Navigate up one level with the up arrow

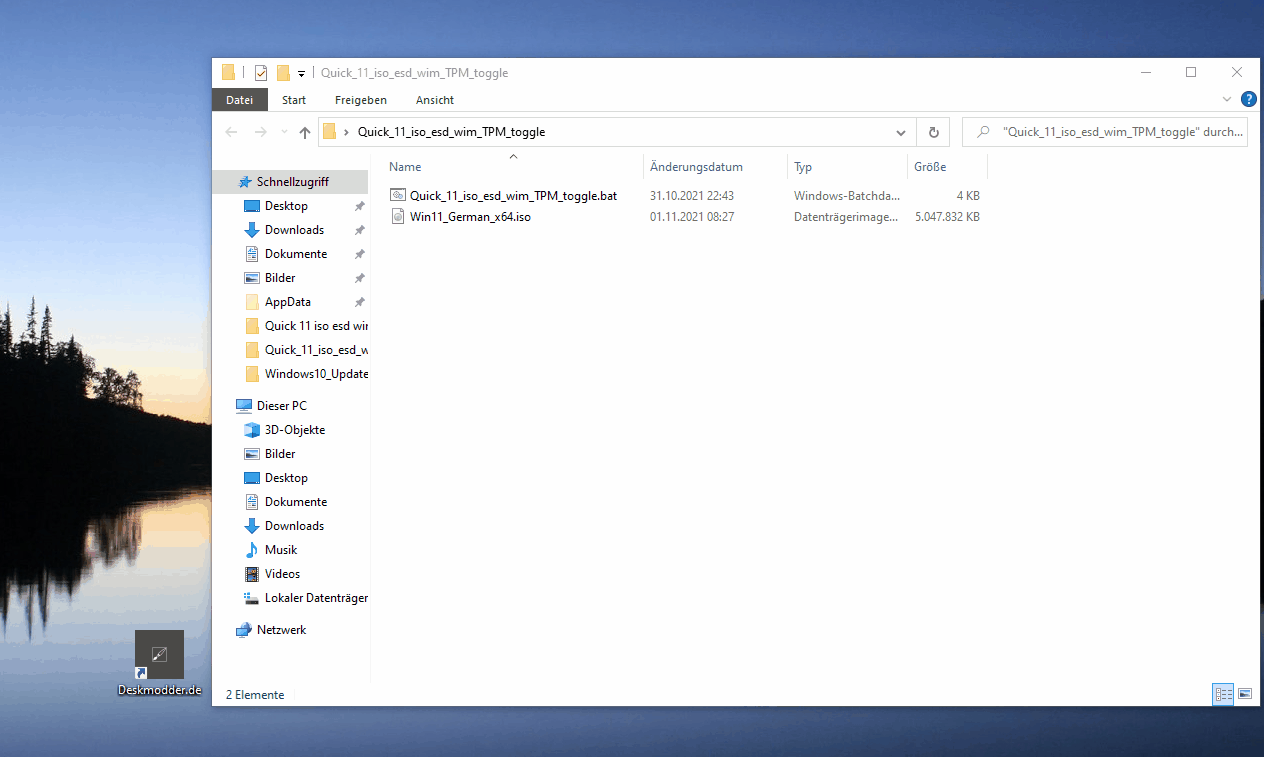(x=305, y=132)
